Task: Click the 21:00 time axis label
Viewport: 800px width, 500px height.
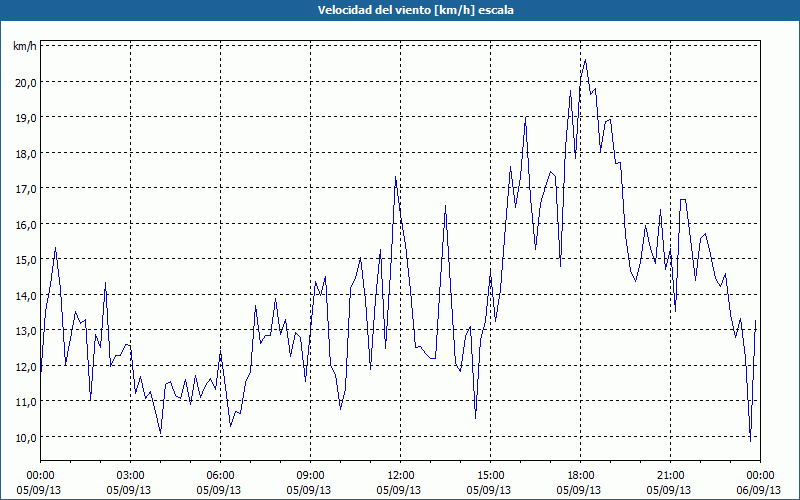Action: pyautogui.click(x=670, y=476)
